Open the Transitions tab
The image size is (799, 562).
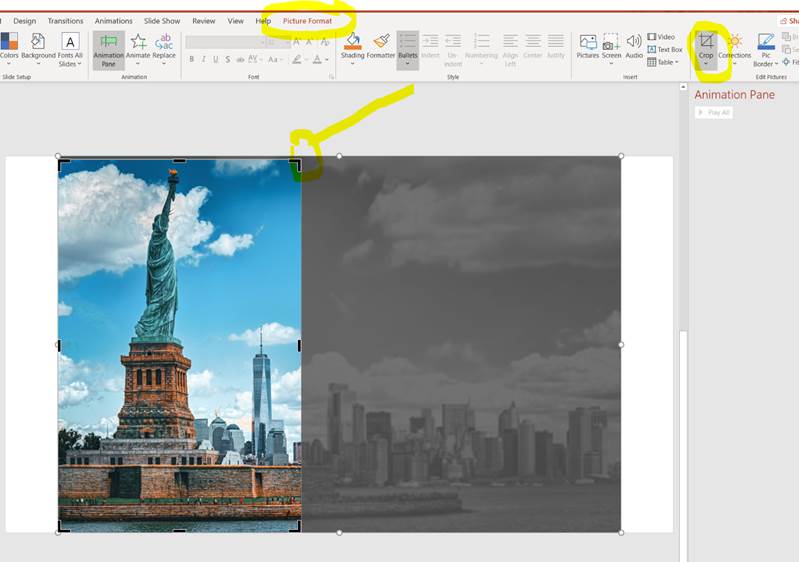65,21
